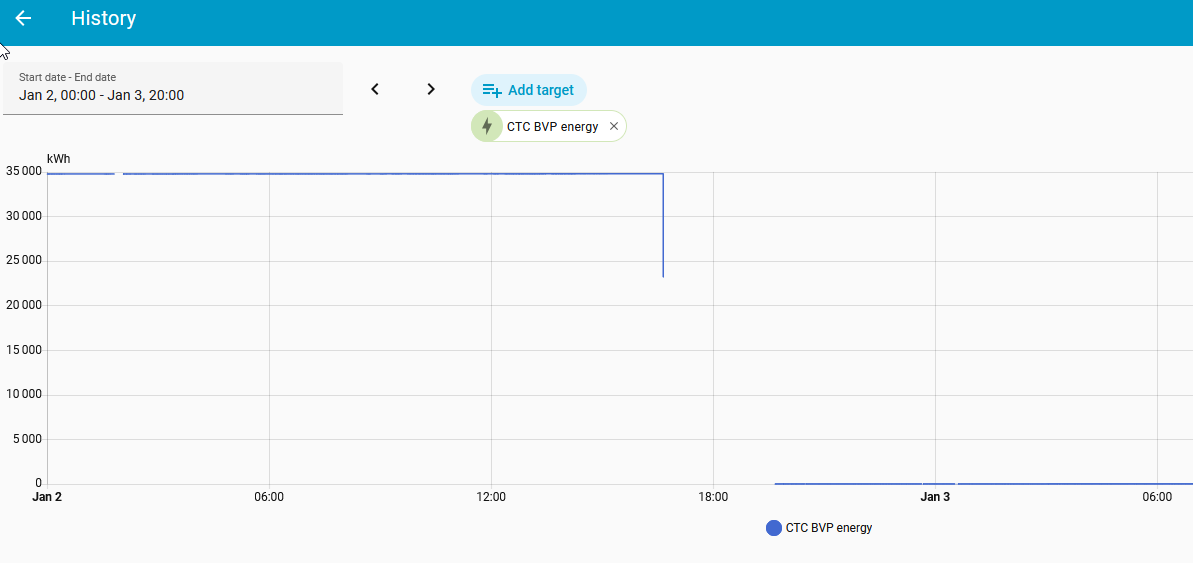The width and height of the screenshot is (1193, 563).
Task: Select the Jan 2 date axis label
Action: click(x=47, y=497)
